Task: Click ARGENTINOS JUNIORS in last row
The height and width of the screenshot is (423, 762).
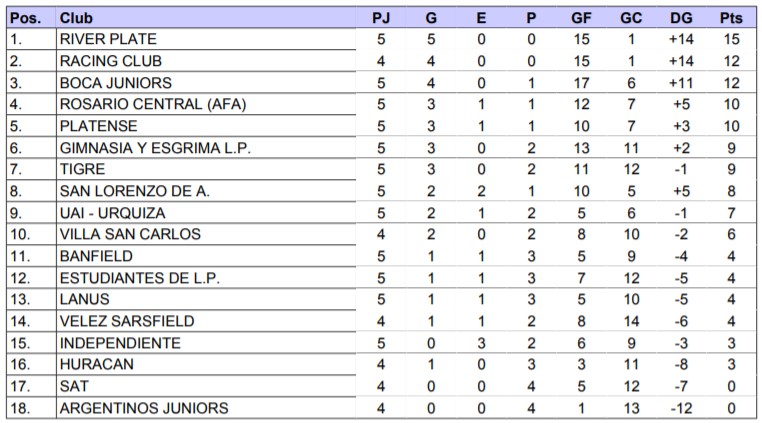Action: (x=144, y=408)
